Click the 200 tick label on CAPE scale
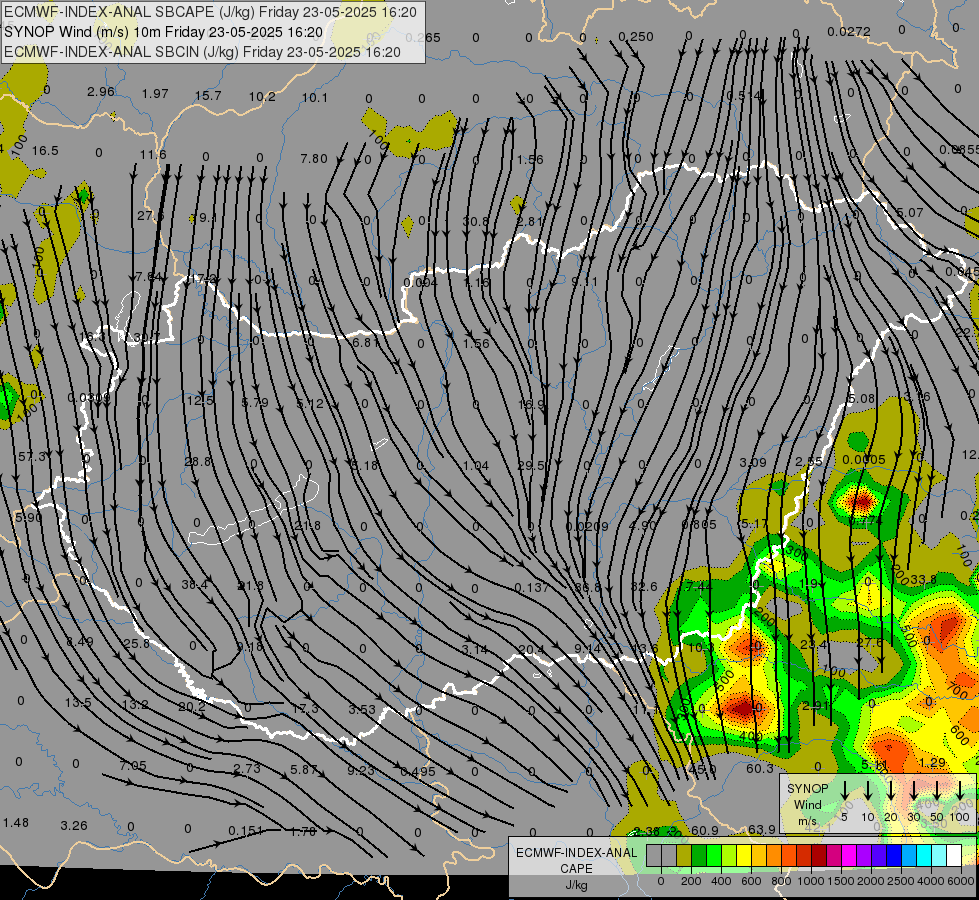This screenshot has height=900, width=979. (x=691, y=881)
